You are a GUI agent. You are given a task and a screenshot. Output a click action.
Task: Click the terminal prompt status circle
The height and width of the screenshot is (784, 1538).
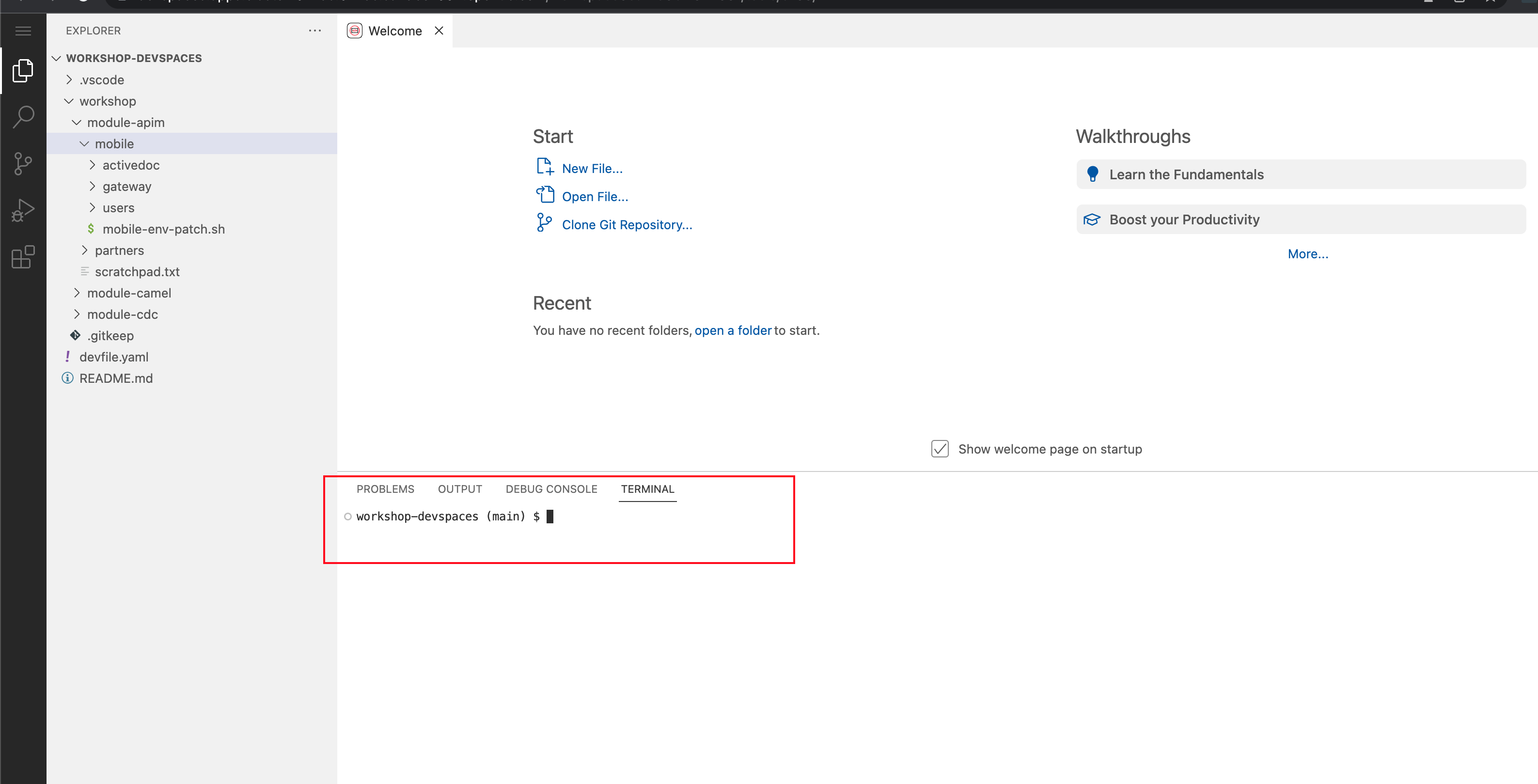pos(347,517)
